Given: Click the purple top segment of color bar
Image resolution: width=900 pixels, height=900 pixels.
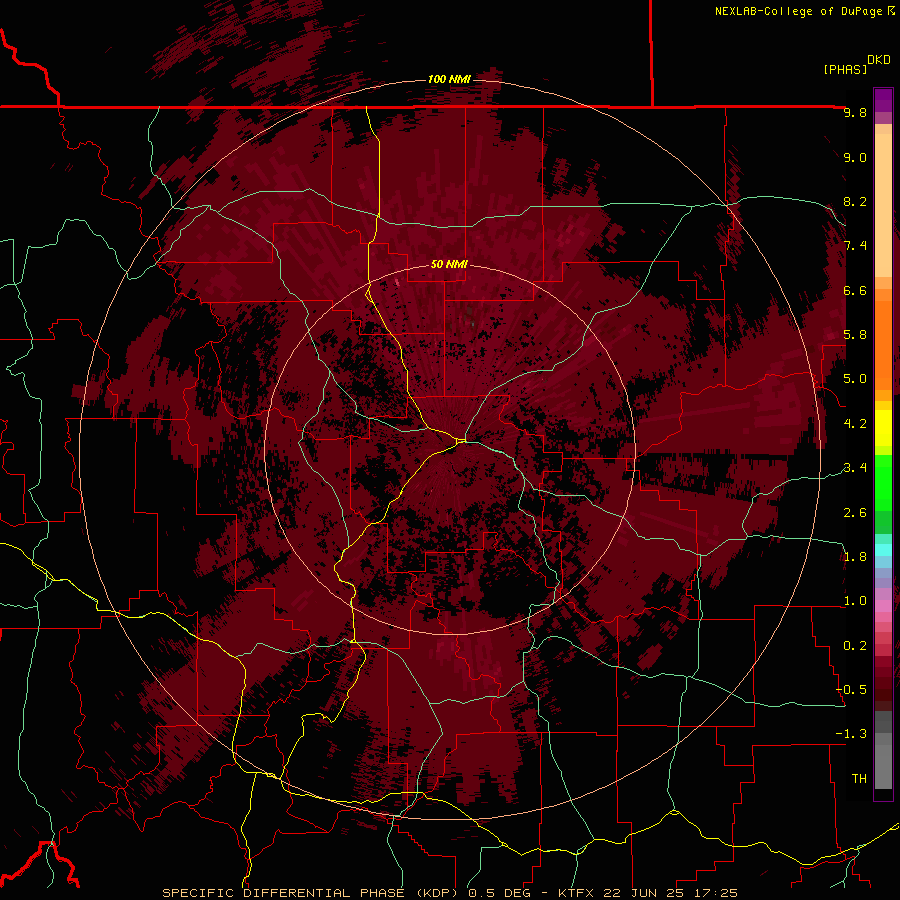Looking at the screenshot, I should (883, 100).
